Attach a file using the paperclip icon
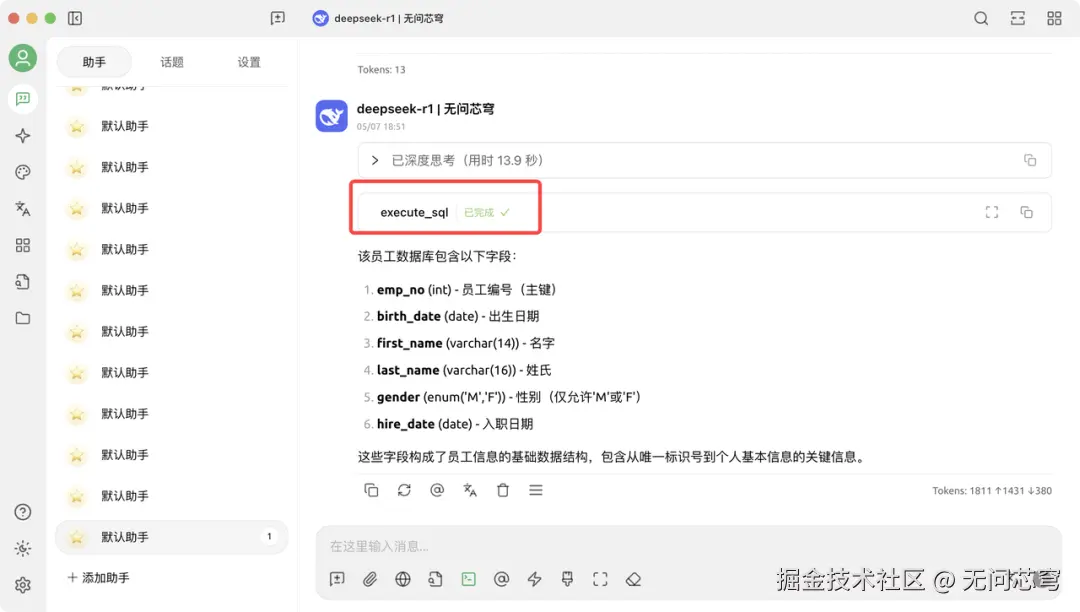The image size is (1080, 612). click(x=370, y=579)
